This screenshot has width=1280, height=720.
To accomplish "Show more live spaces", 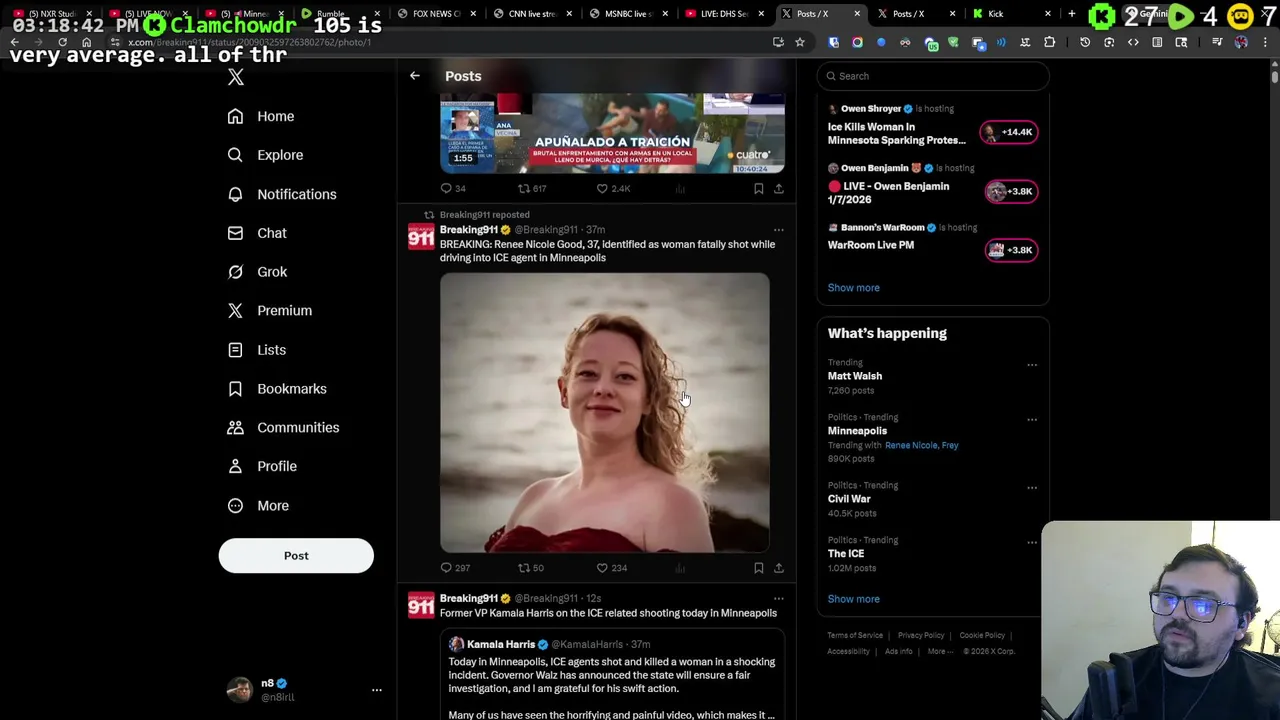I will tap(854, 288).
